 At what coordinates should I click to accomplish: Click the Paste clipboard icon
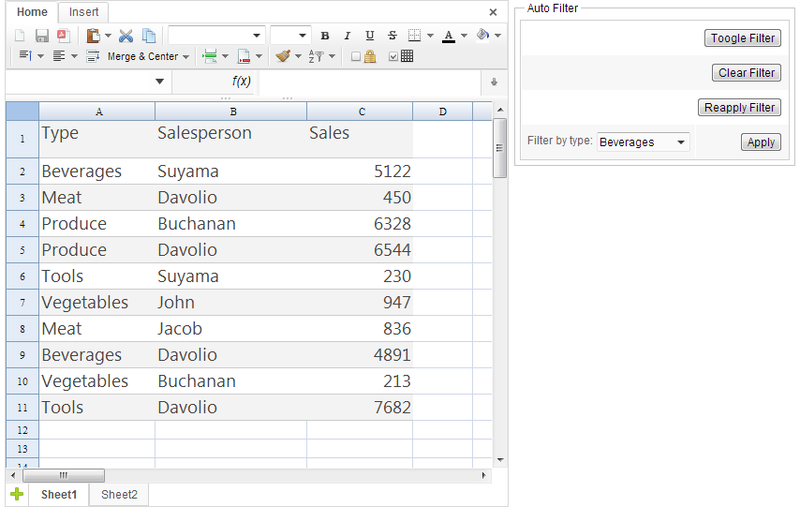tap(93, 35)
